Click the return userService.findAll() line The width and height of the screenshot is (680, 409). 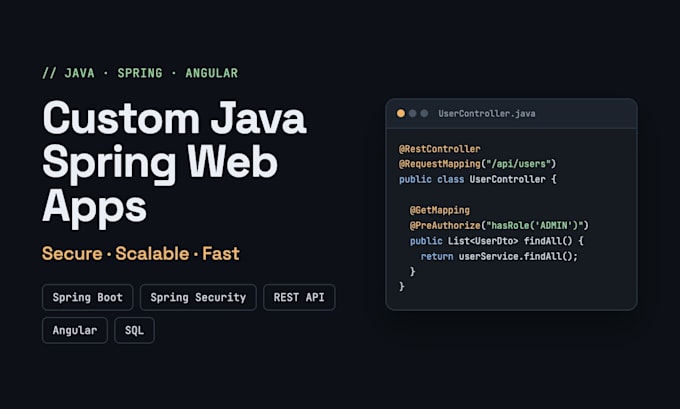(x=499, y=256)
